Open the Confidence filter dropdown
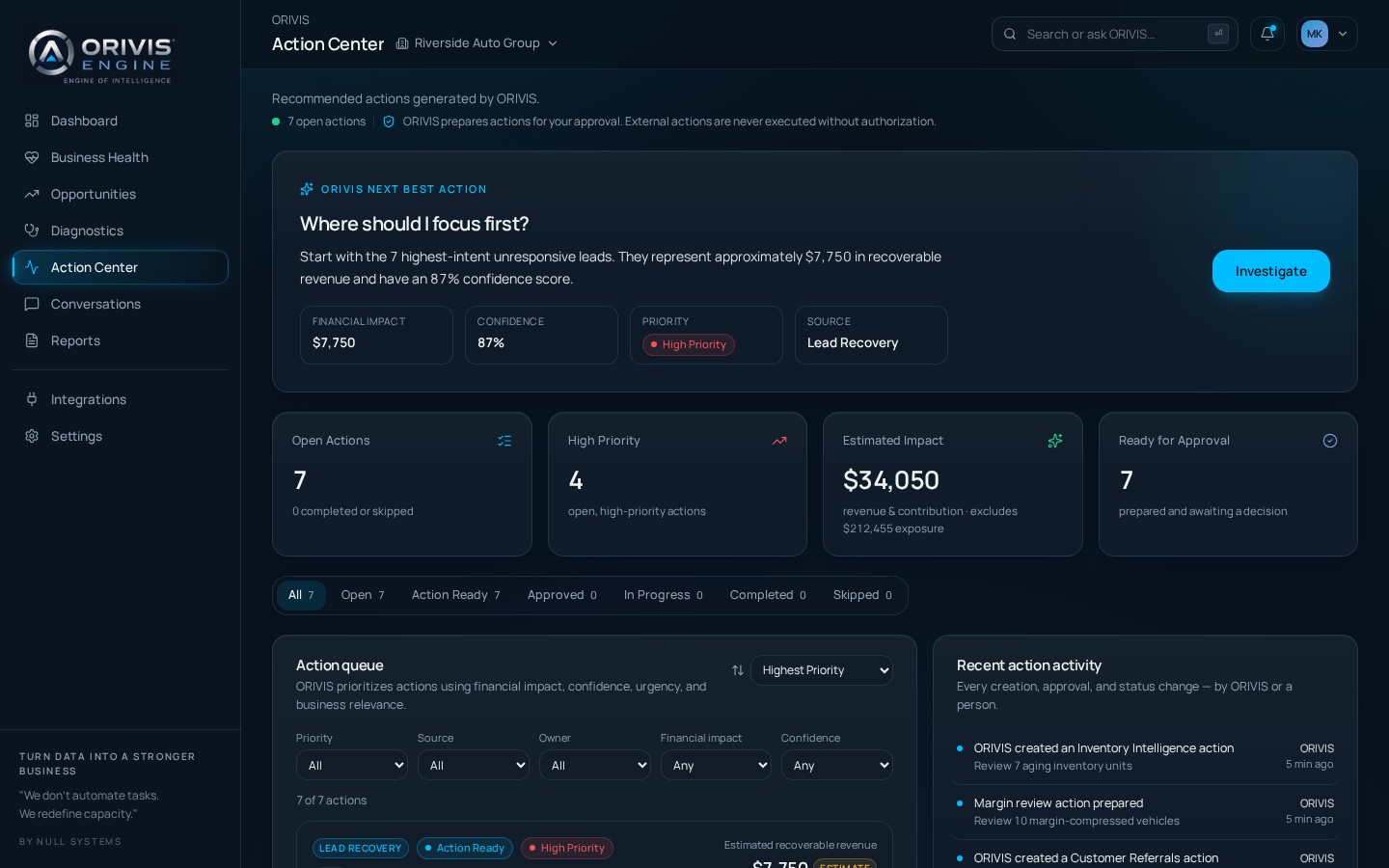Viewport: 1389px width, 868px height. [837, 765]
